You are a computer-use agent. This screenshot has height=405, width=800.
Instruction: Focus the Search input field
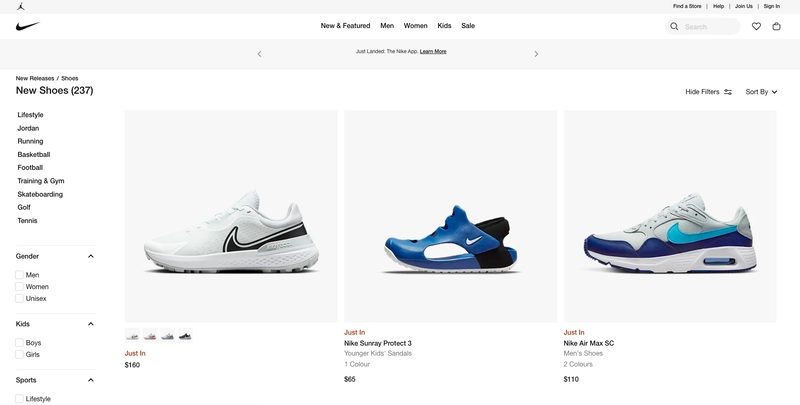(x=711, y=27)
